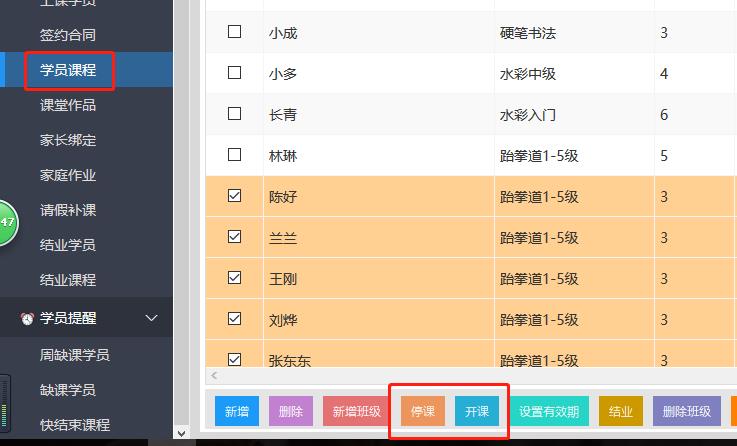The width and height of the screenshot is (737, 446).
Task: Go to 课堂作品 menu item
Action: 68,105
